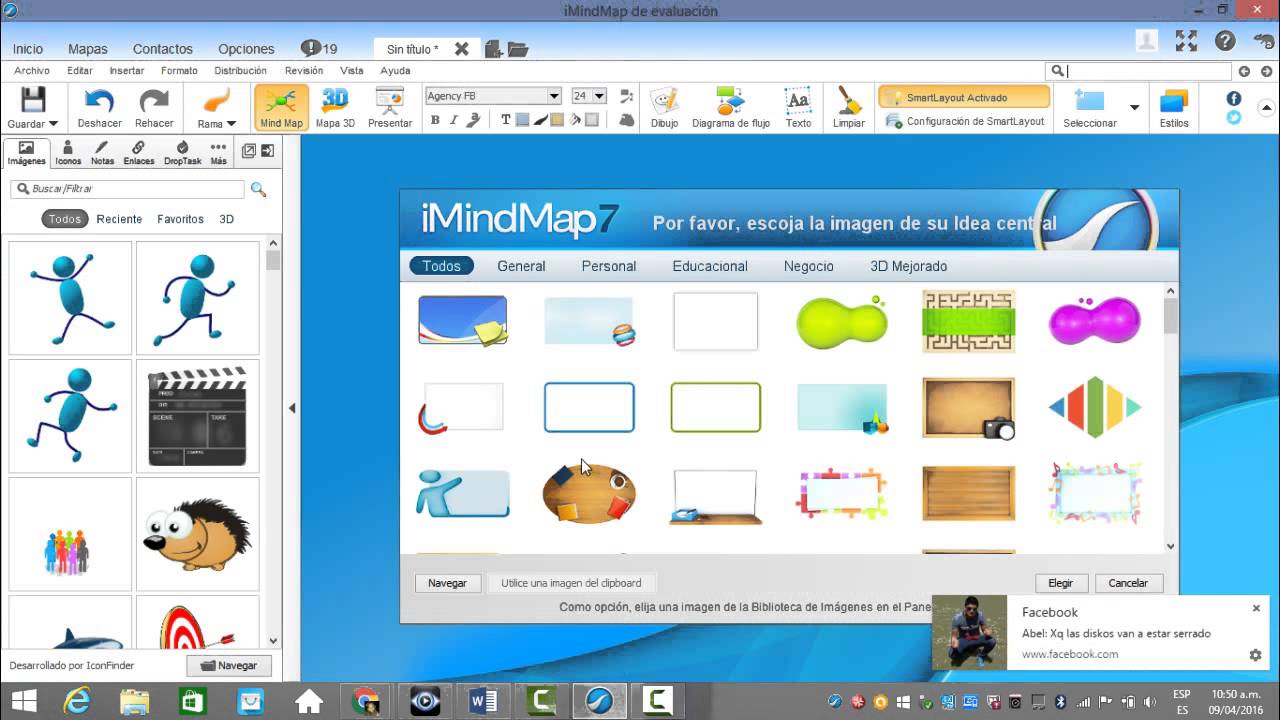Image resolution: width=1280 pixels, height=720 pixels.
Task: Click the Limpiar broom icon
Action: [x=849, y=100]
